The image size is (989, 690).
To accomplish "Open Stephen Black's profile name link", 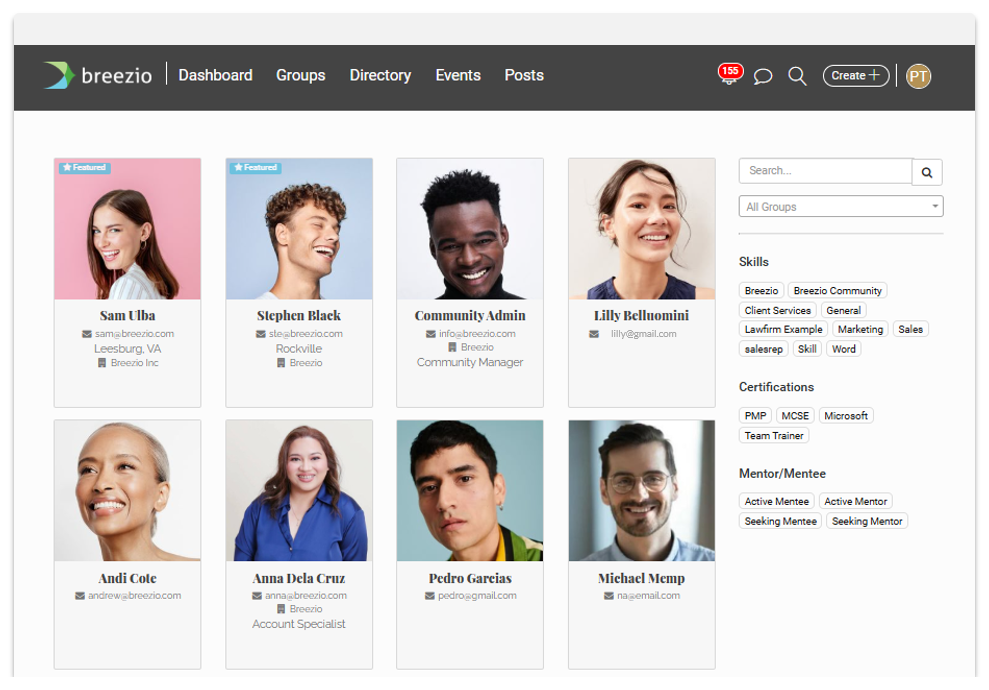I will [x=299, y=316].
